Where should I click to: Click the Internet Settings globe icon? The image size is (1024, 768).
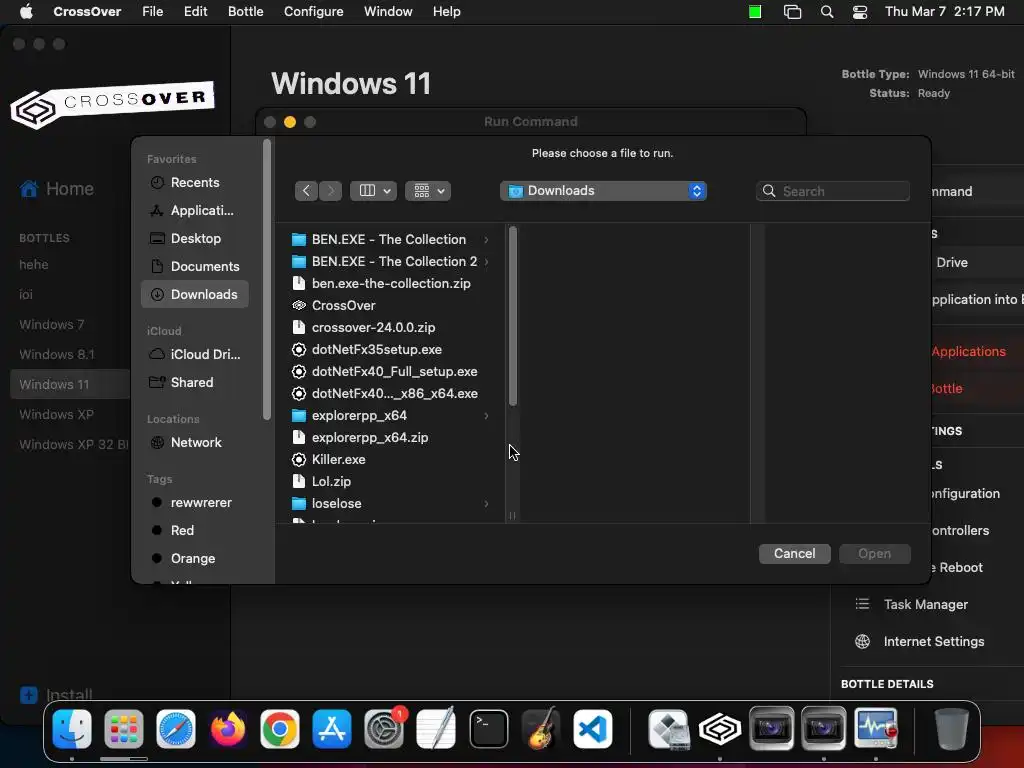point(862,641)
